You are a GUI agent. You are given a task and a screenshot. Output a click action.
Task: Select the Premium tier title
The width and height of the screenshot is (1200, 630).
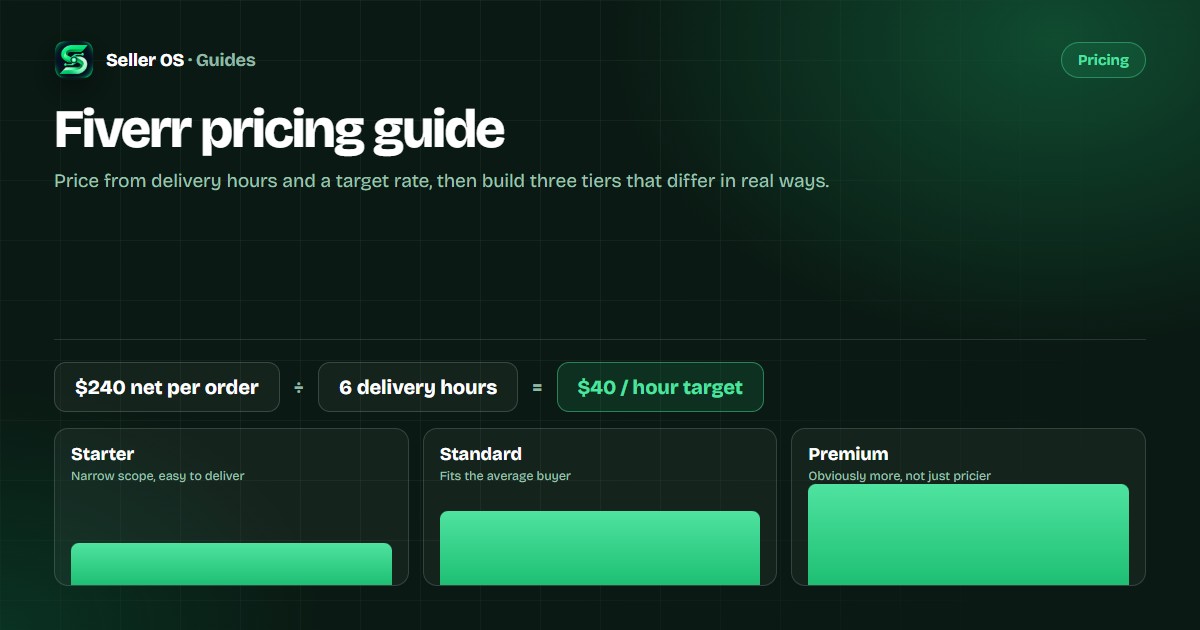(848, 454)
